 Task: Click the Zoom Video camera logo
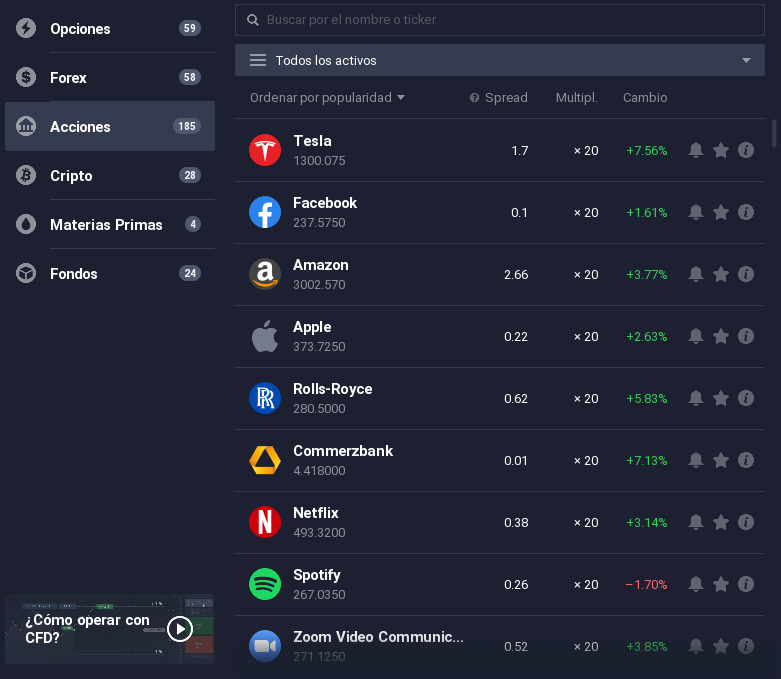[x=265, y=646]
